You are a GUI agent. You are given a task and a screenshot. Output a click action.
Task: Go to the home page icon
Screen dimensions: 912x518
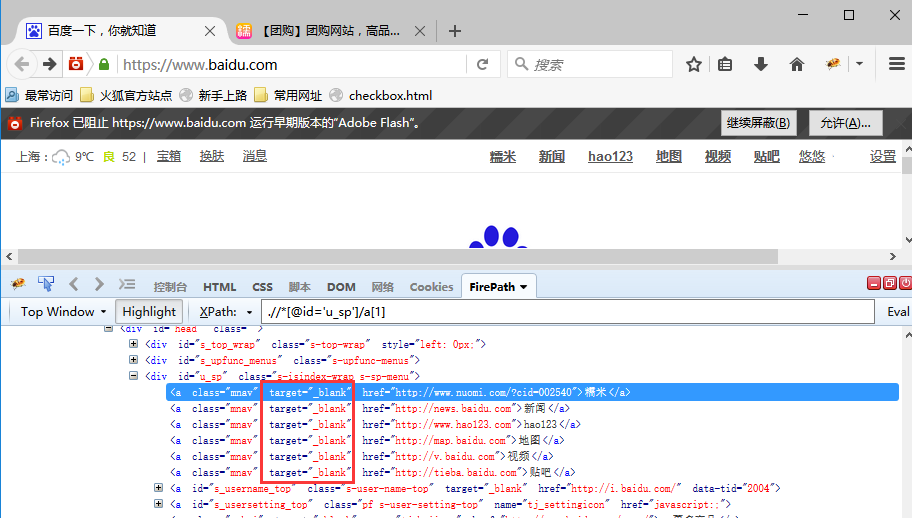tap(797, 65)
